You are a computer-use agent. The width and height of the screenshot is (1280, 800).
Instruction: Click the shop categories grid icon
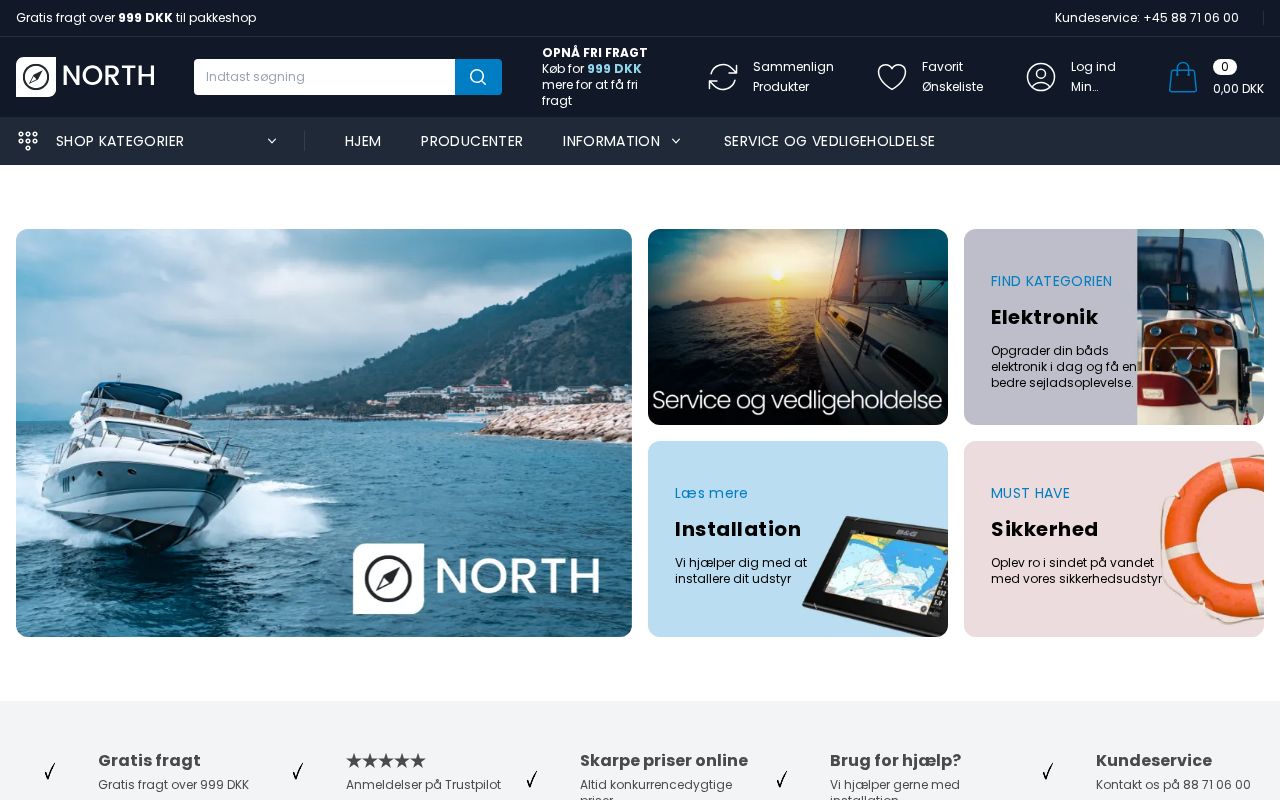click(x=28, y=141)
